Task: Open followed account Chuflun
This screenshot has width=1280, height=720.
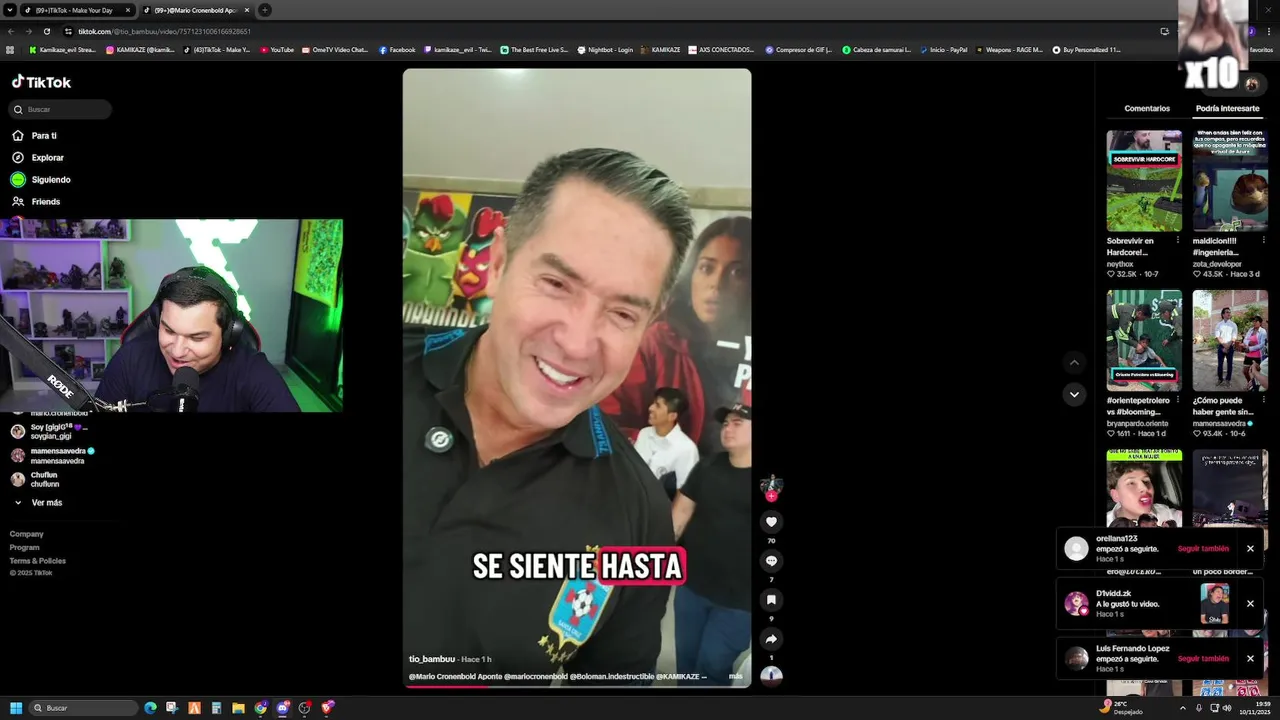Action: point(35,479)
